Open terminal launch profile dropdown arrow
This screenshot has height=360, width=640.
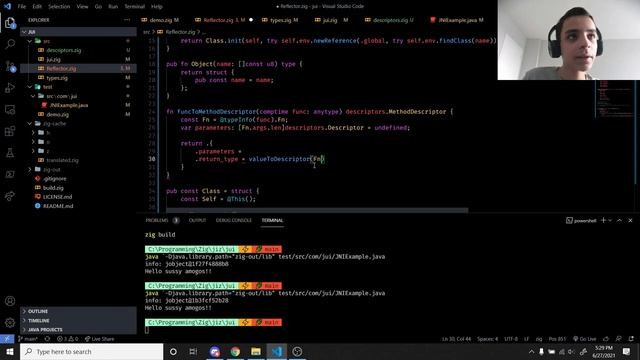pyautogui.click(x=610, y=220)
